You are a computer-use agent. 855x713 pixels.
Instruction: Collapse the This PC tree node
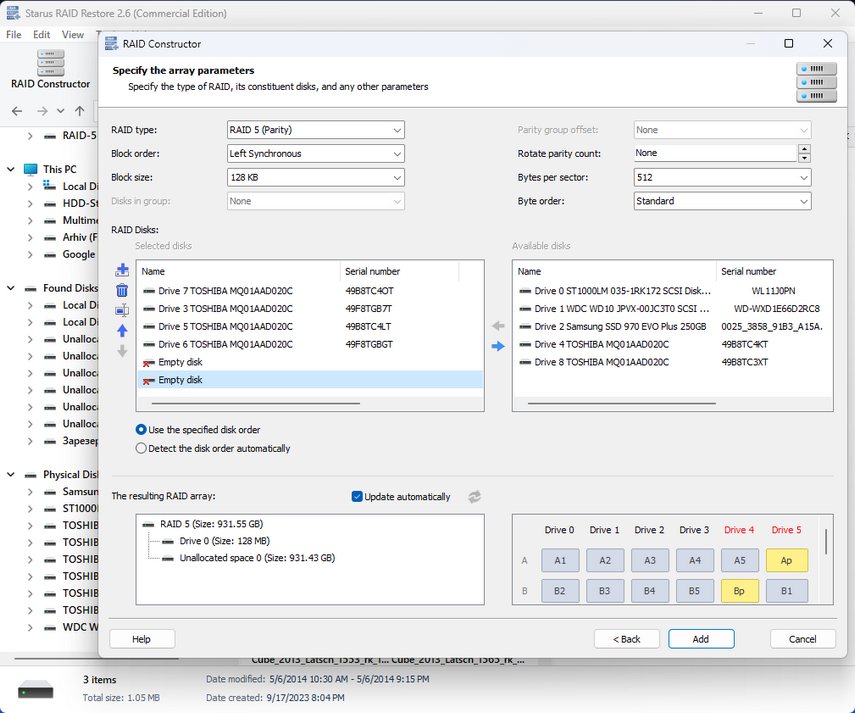(x=11, y=169)
